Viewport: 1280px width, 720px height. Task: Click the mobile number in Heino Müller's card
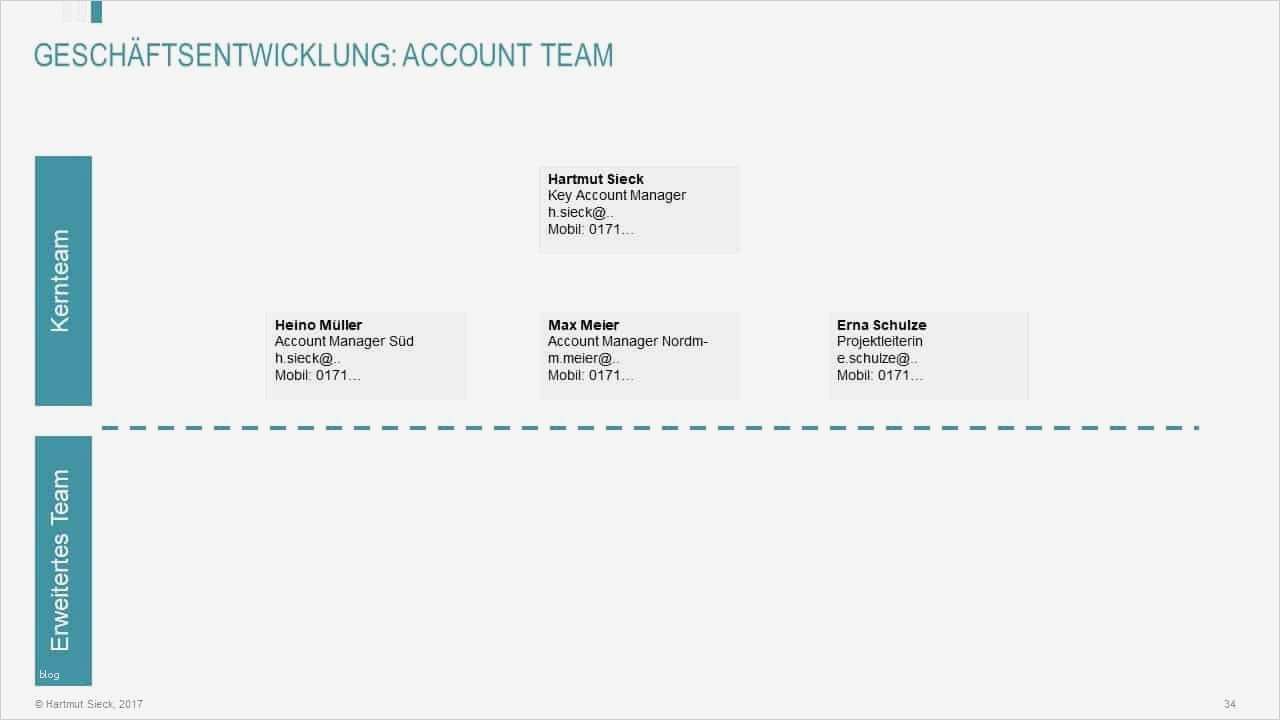click(318, 375)
